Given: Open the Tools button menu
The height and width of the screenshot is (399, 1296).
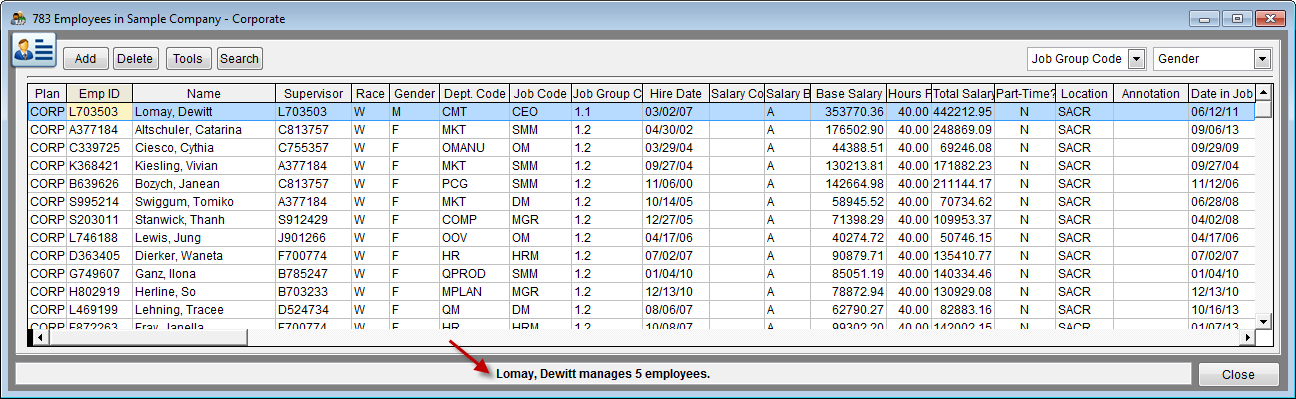Looking at the screenshot, I should (x=188, y=59).
